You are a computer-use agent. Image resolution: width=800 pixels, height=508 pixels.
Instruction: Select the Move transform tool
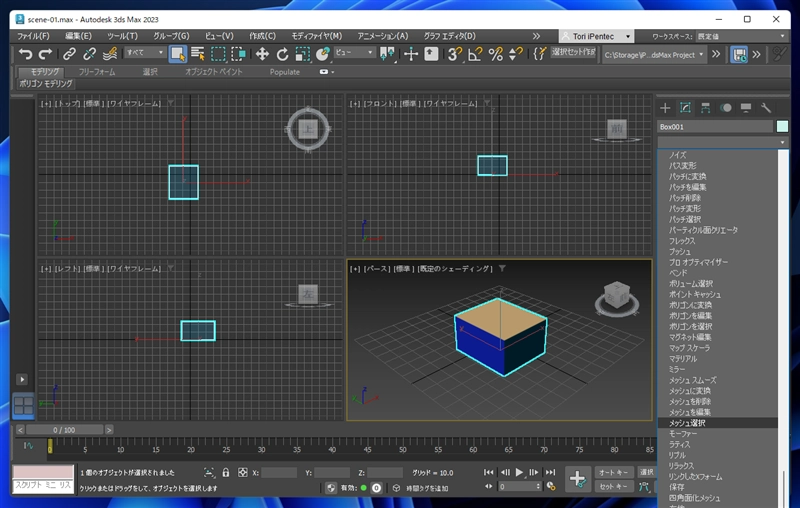262,54
